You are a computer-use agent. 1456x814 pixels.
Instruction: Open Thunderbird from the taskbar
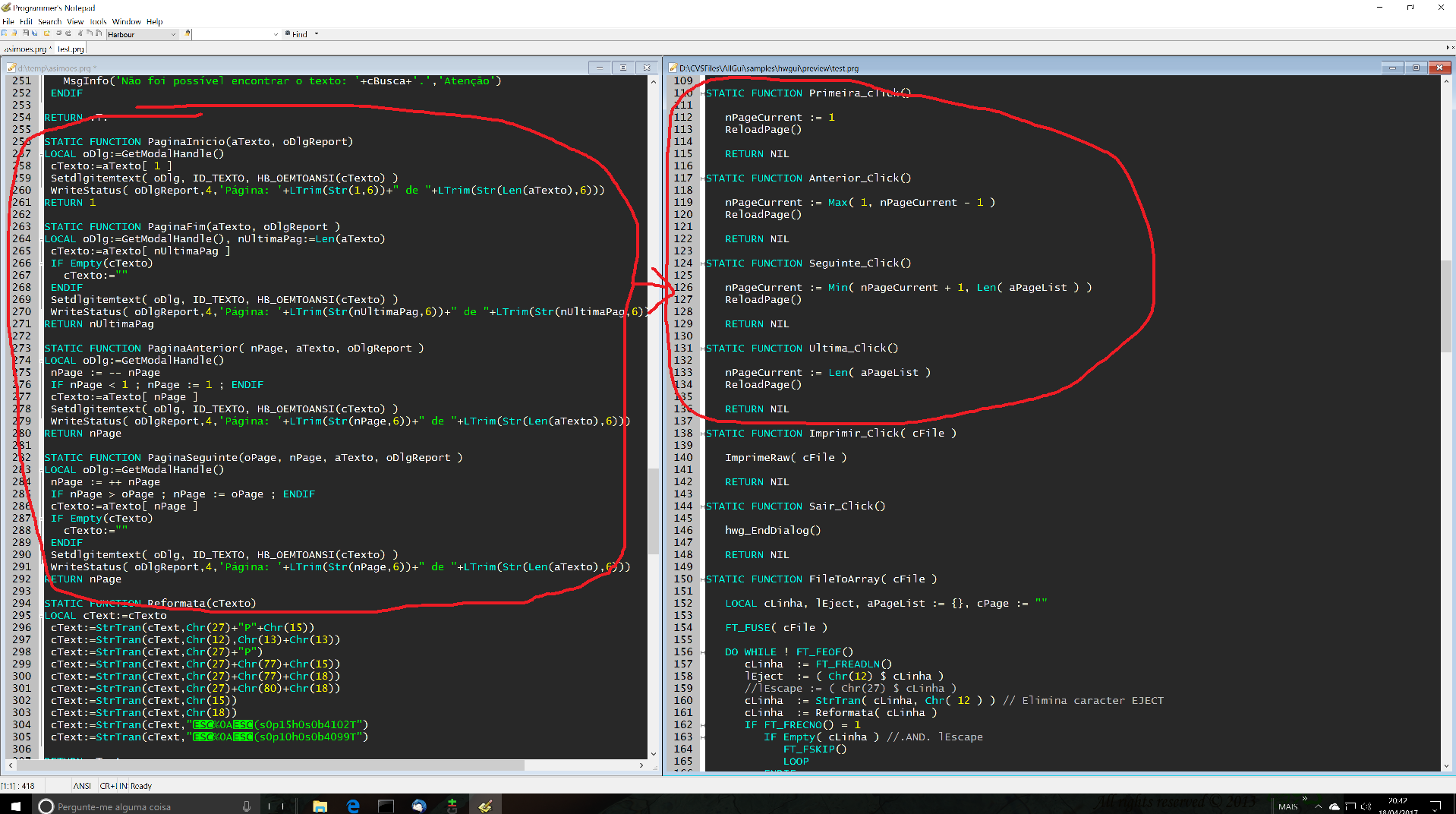(x=419, y=806)
